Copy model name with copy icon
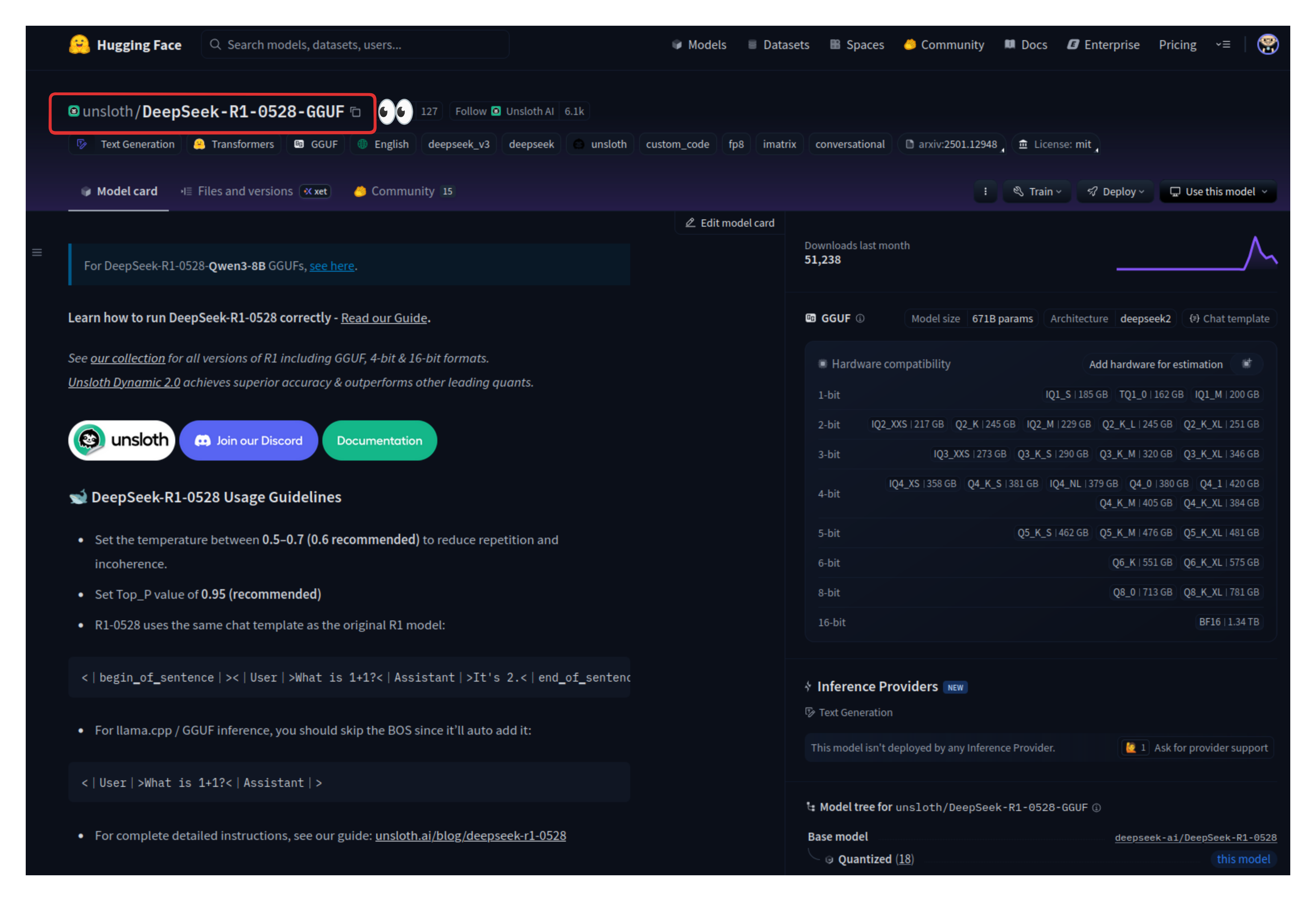This screenshot has height=901, width=1316. coord(356,112)
